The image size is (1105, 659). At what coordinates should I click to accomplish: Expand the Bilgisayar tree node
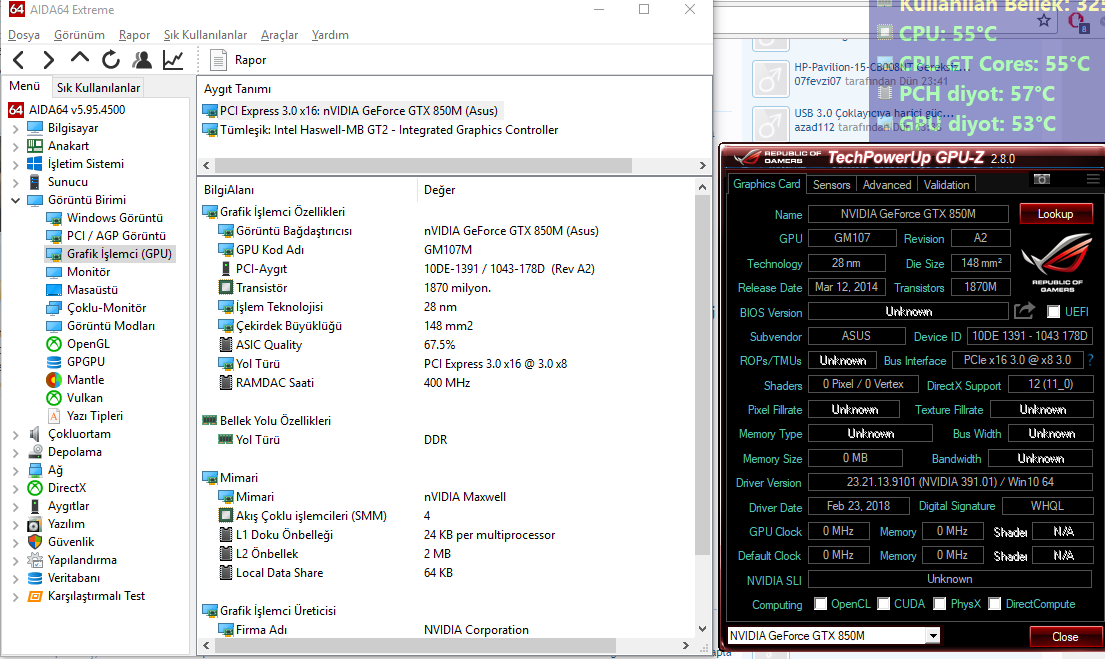pos(16,128)
